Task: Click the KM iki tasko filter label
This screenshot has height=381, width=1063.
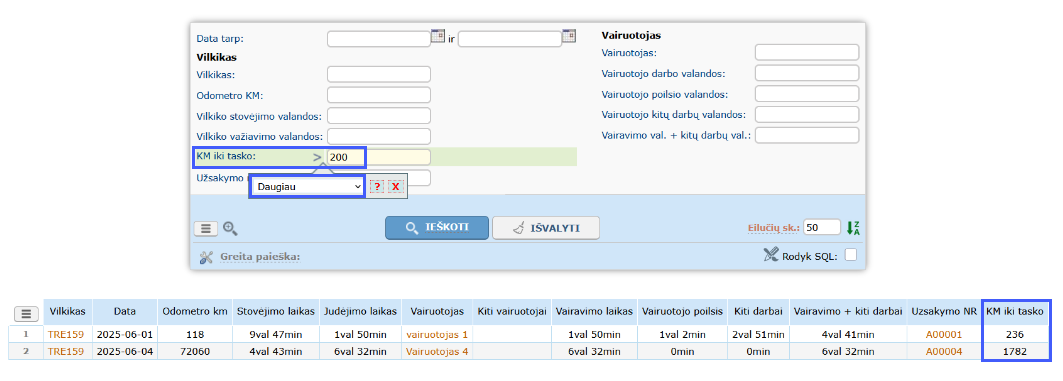Action: [x=226, y=157]
